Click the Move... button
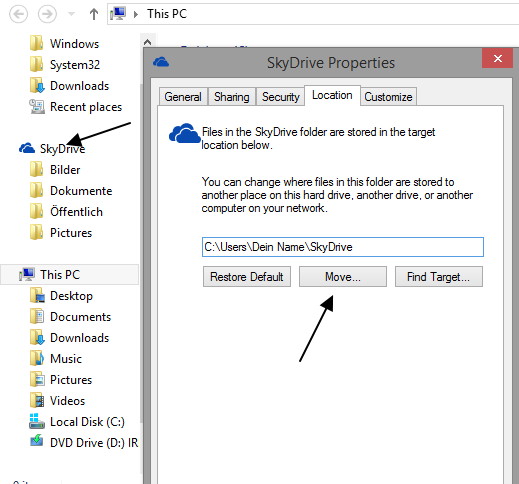The image size is (519, 484). (x=343, y=277)
